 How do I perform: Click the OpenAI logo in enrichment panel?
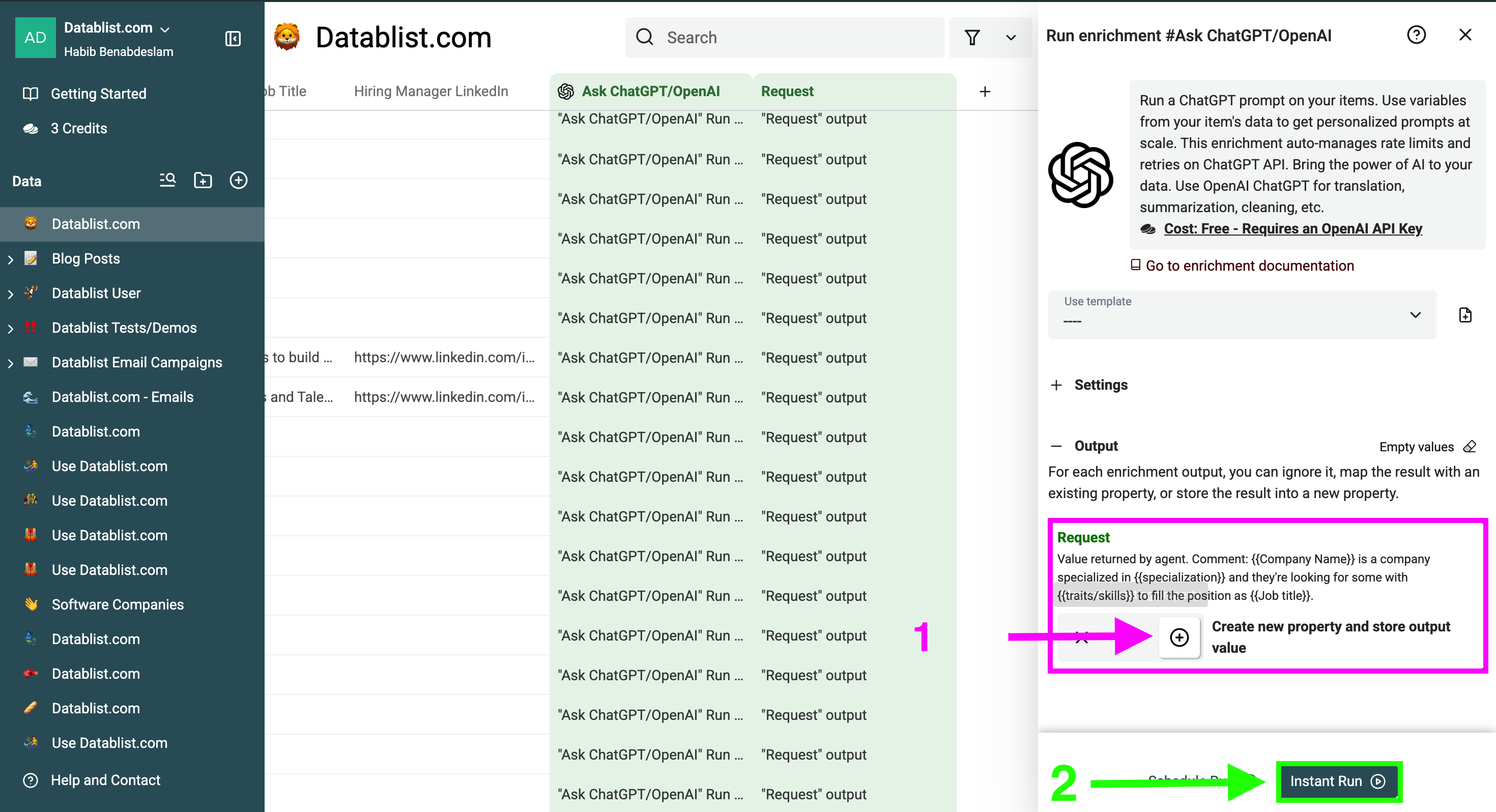click(1081, 175)
